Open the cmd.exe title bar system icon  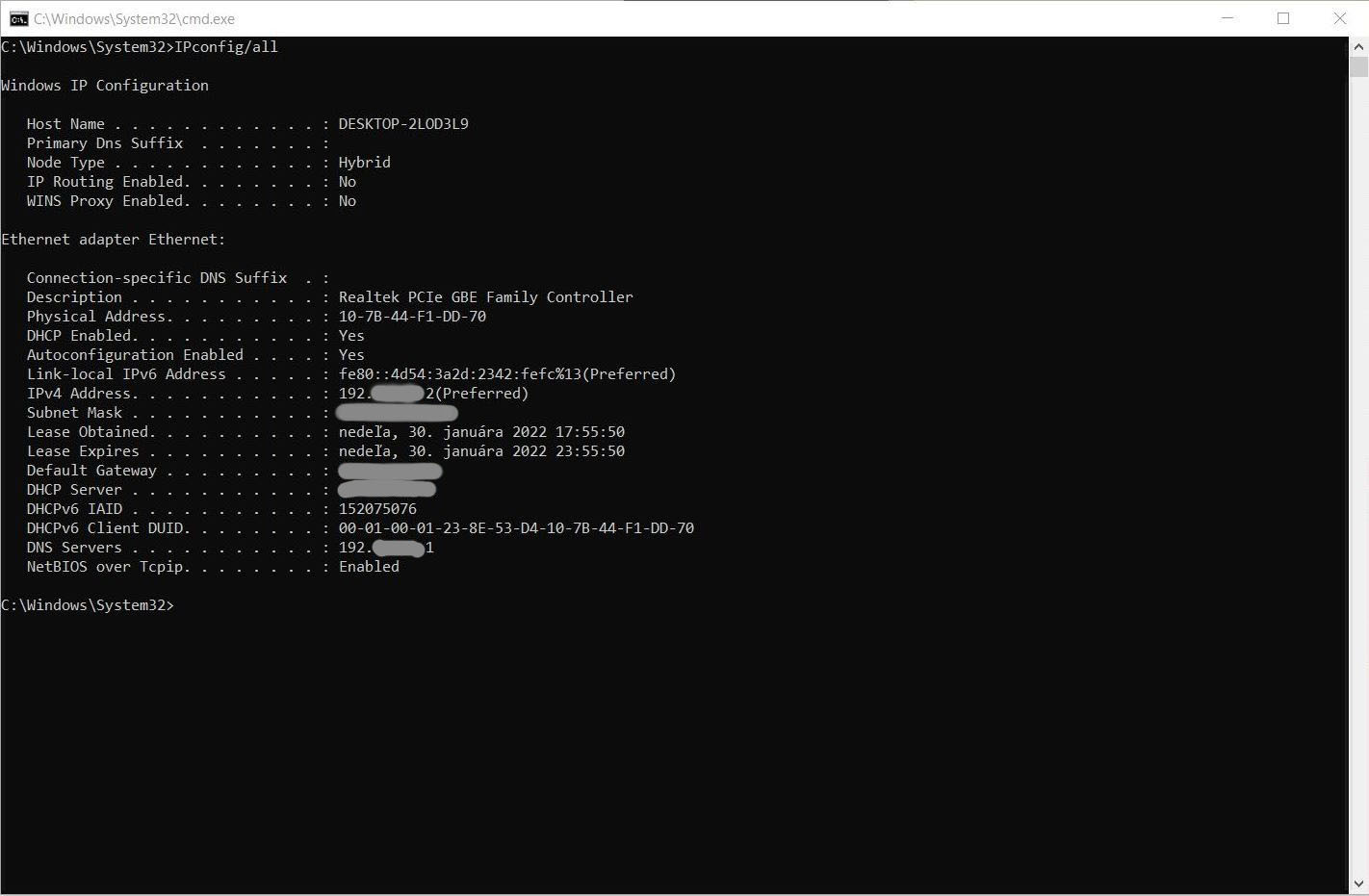(18, 18)
